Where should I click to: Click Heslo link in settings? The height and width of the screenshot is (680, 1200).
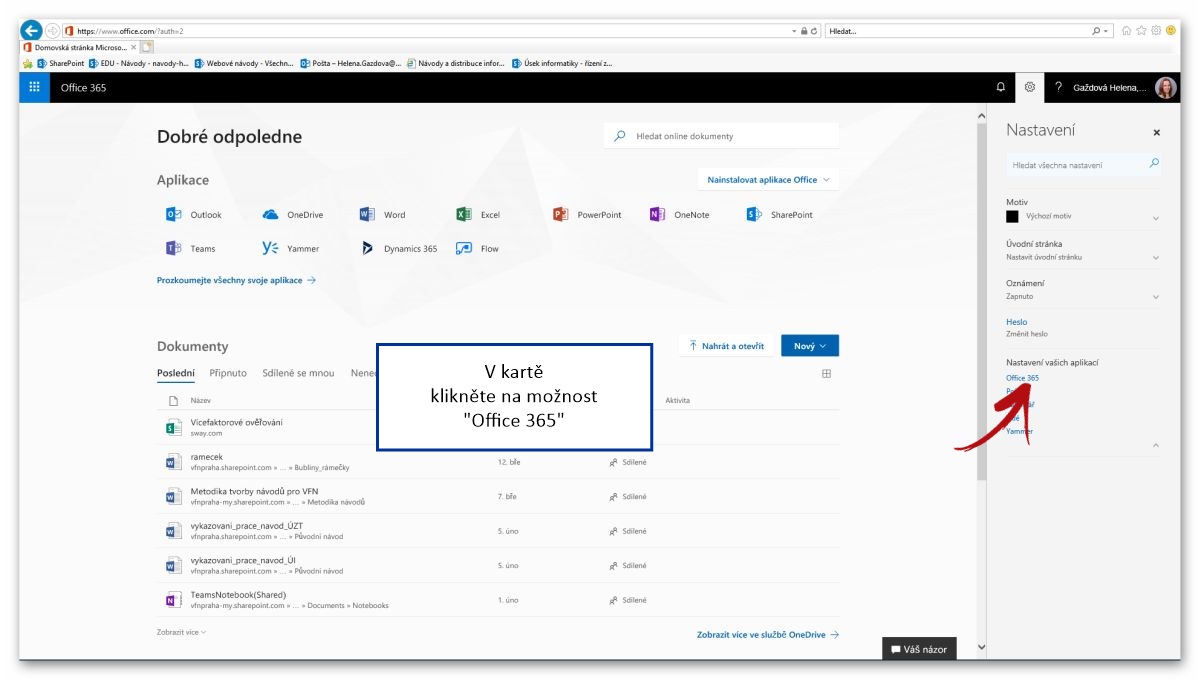pos(1016,322)
